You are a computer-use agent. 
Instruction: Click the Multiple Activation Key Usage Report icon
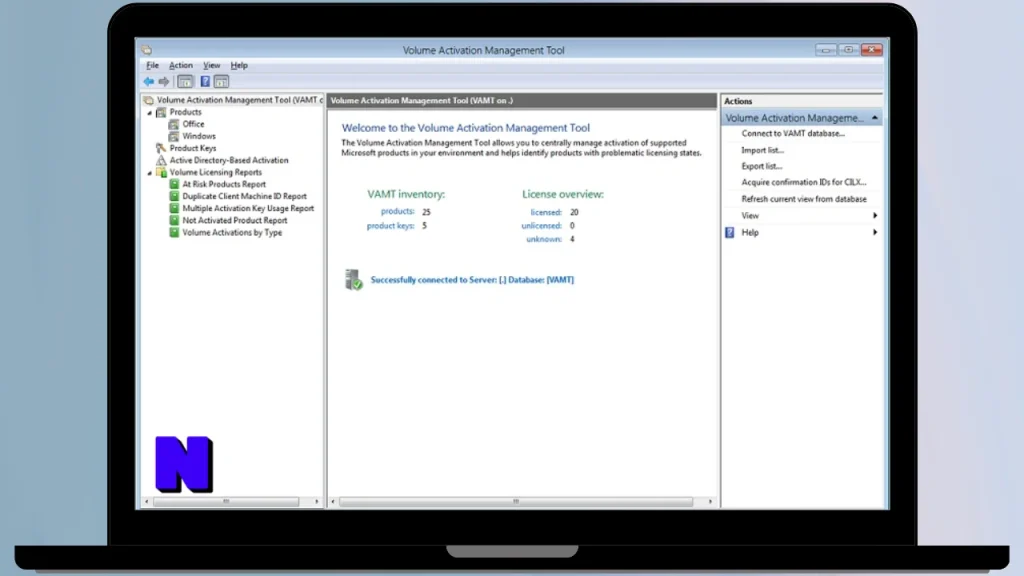coord(174,208)
